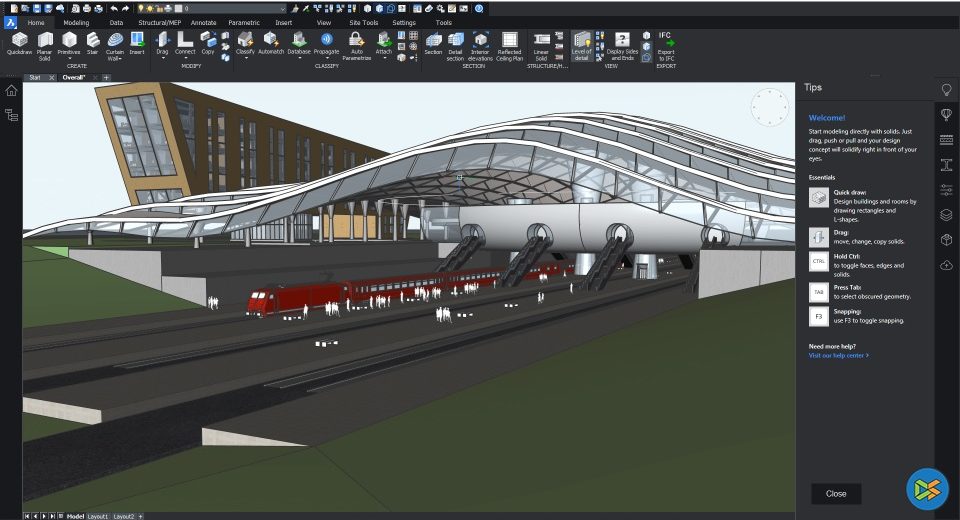Click Export to IFC
The height and width of the screenshot is (520, 960).
(x=666, y=46)
